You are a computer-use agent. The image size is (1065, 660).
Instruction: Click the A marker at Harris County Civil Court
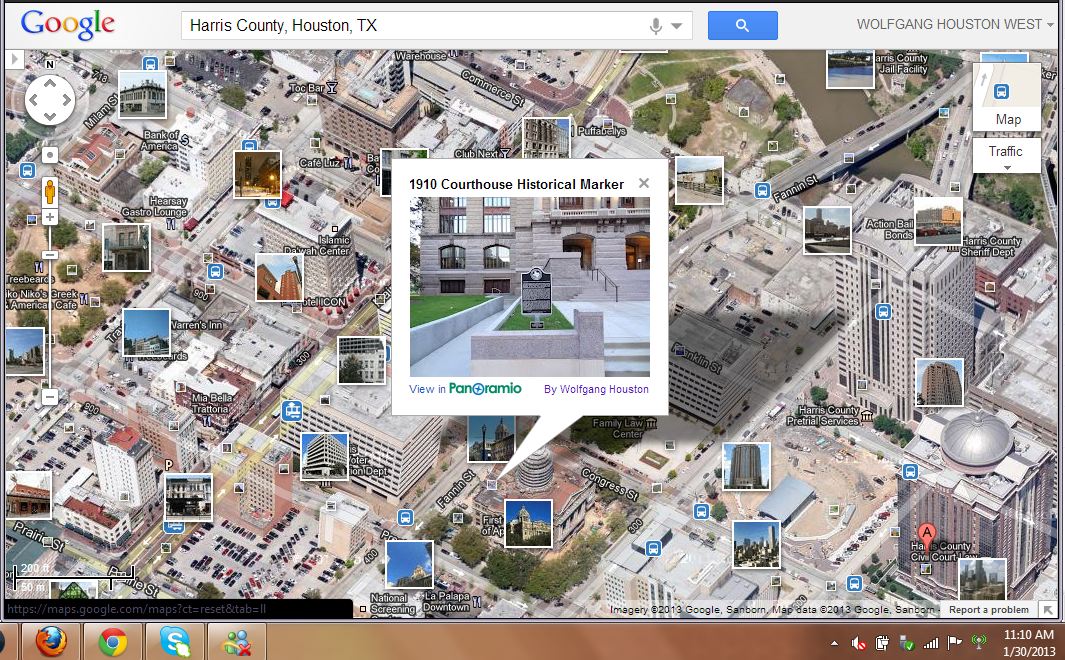pos(926,536)
